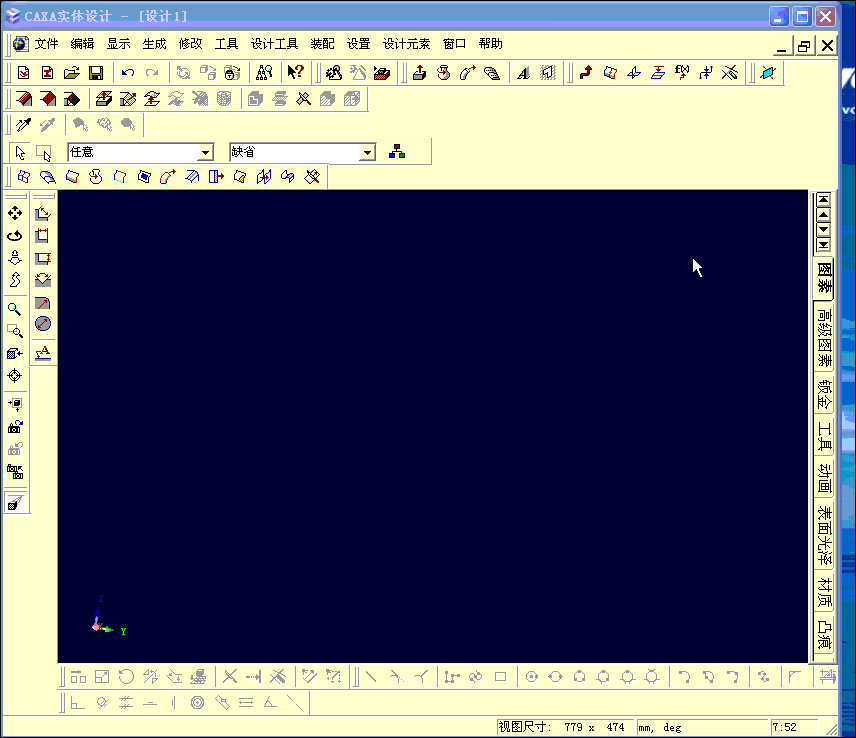Click the pan move-arrows camera tool
856x738 pixels.
(15, 213)
